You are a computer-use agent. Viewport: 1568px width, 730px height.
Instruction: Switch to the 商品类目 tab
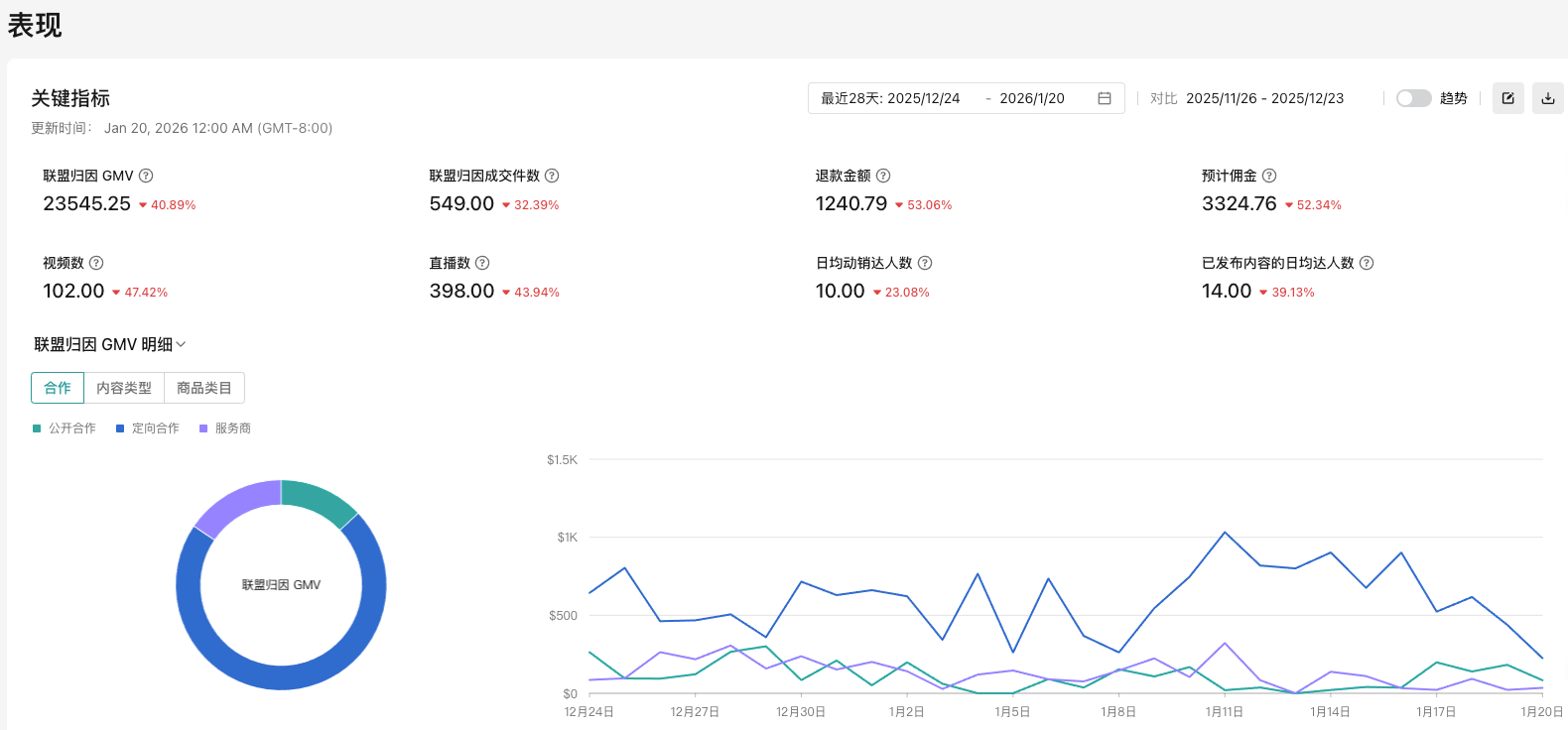click(x=203, y=388)
